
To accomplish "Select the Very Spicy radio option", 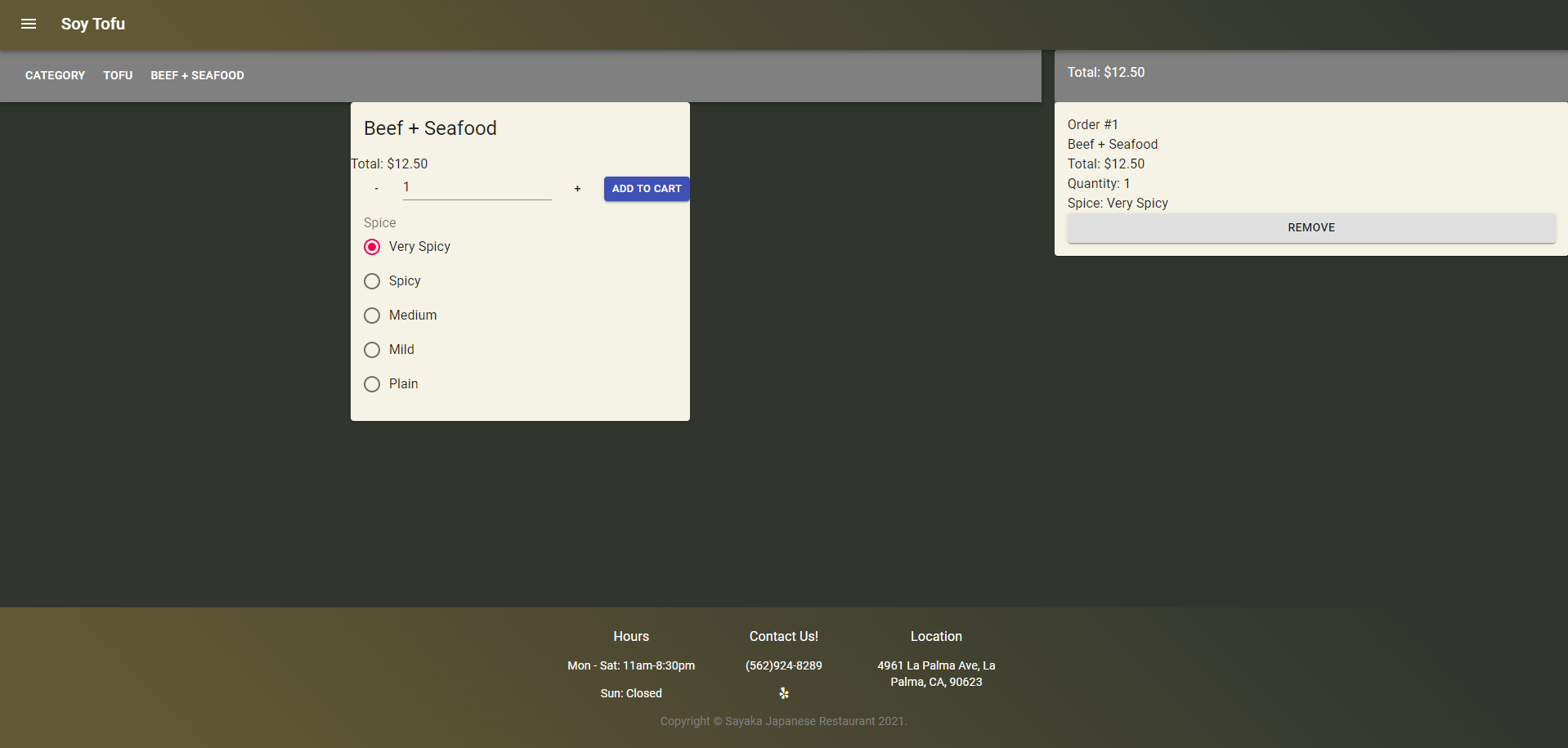I will [x=372, y=247].
